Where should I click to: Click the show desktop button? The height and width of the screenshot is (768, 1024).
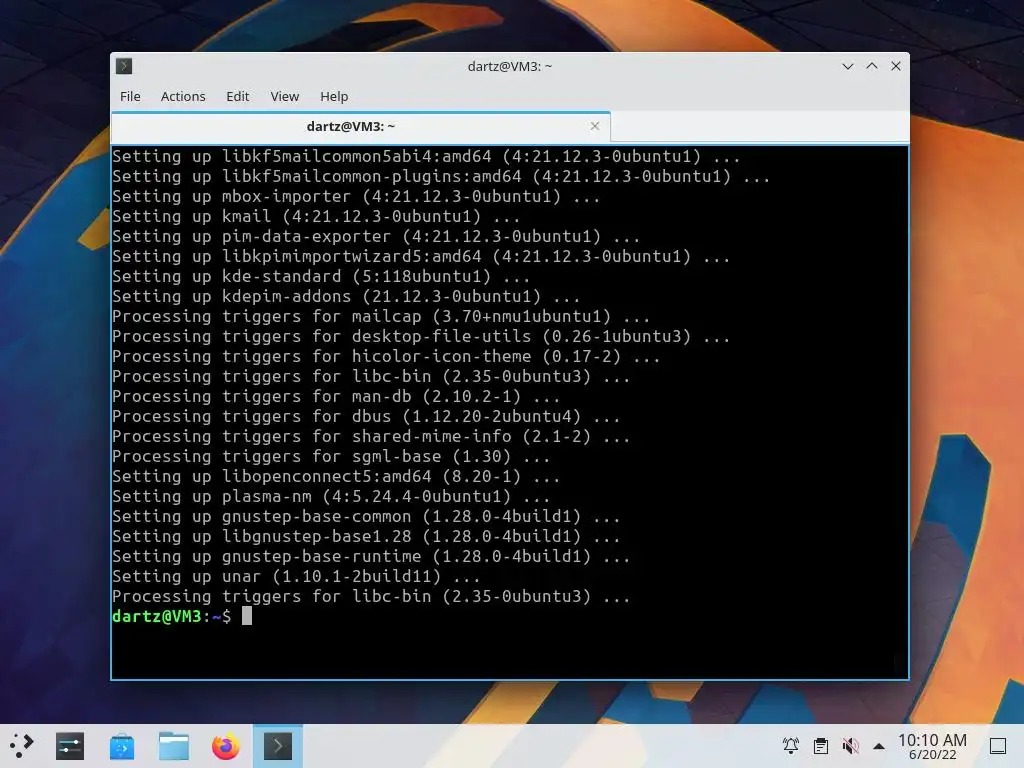998,746
